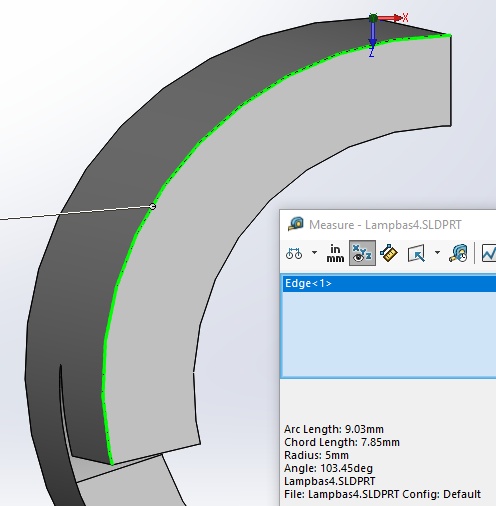Click the Create Sensor icon
The height and width of the screenshot is (506, 496).
click(x=489, y=253)
